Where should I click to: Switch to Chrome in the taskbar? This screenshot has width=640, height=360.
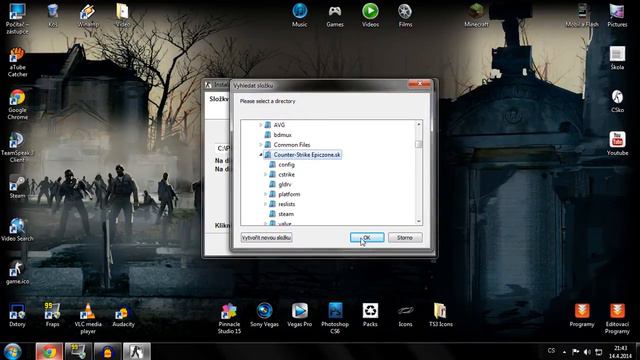coord(49,351)
